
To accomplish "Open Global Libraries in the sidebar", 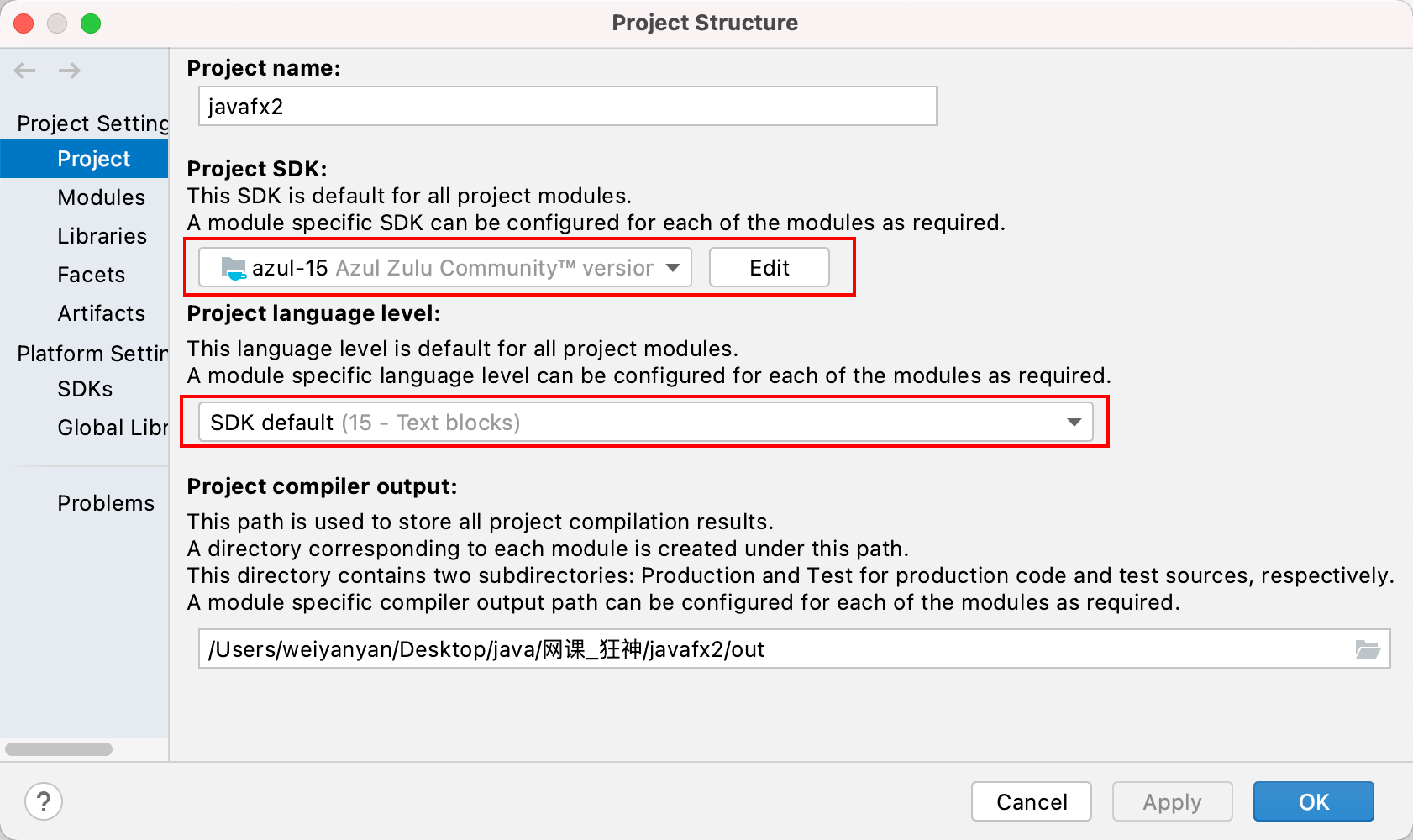I will (112, 428).
